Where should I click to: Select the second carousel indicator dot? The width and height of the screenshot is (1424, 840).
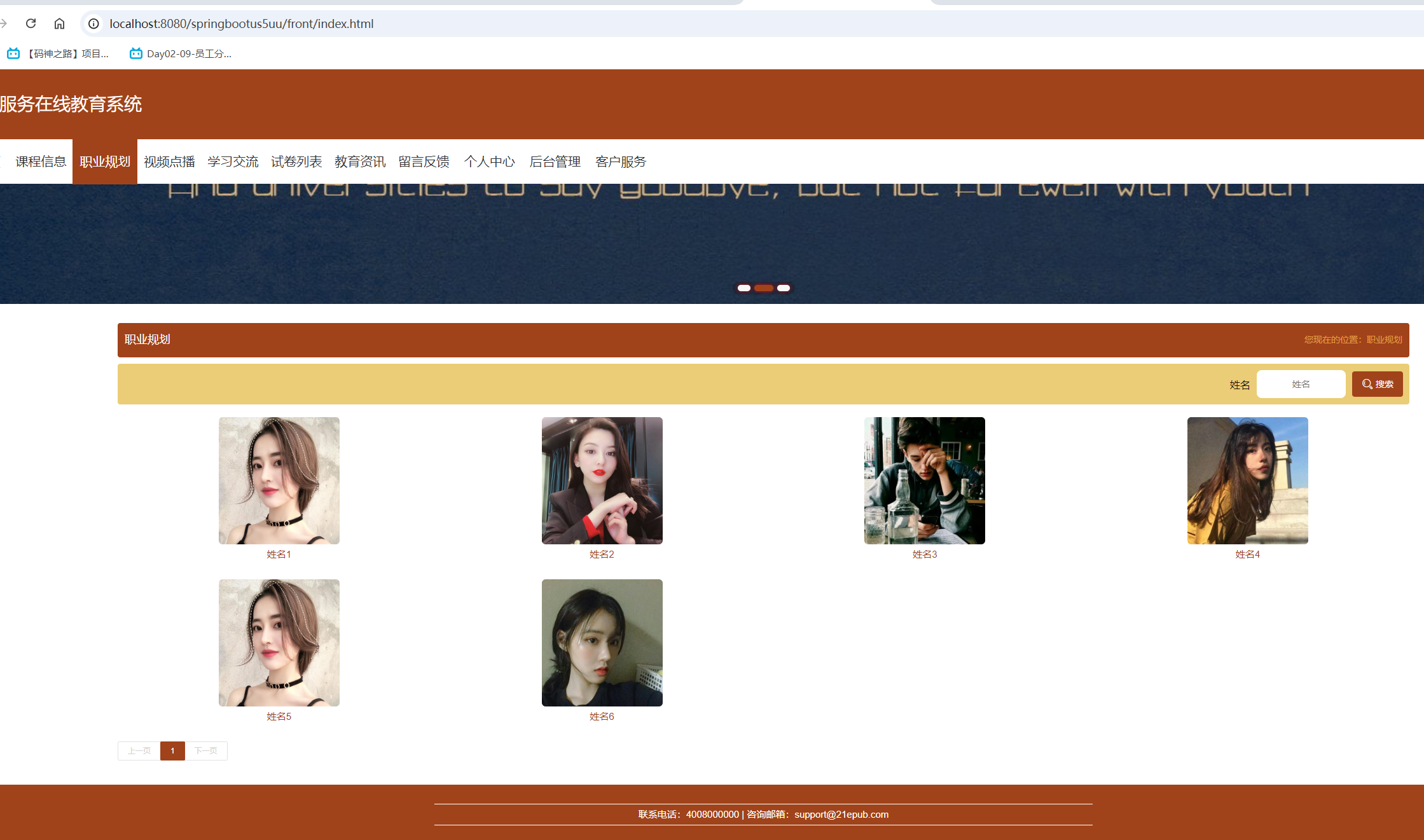point(764,287)
